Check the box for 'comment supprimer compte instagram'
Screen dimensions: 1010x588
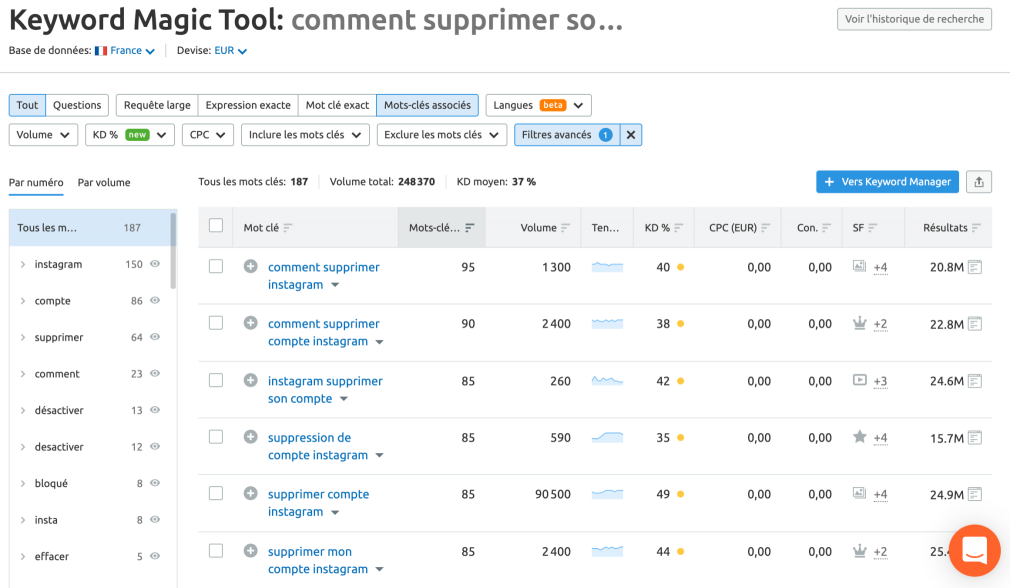(x=216, y=323)
